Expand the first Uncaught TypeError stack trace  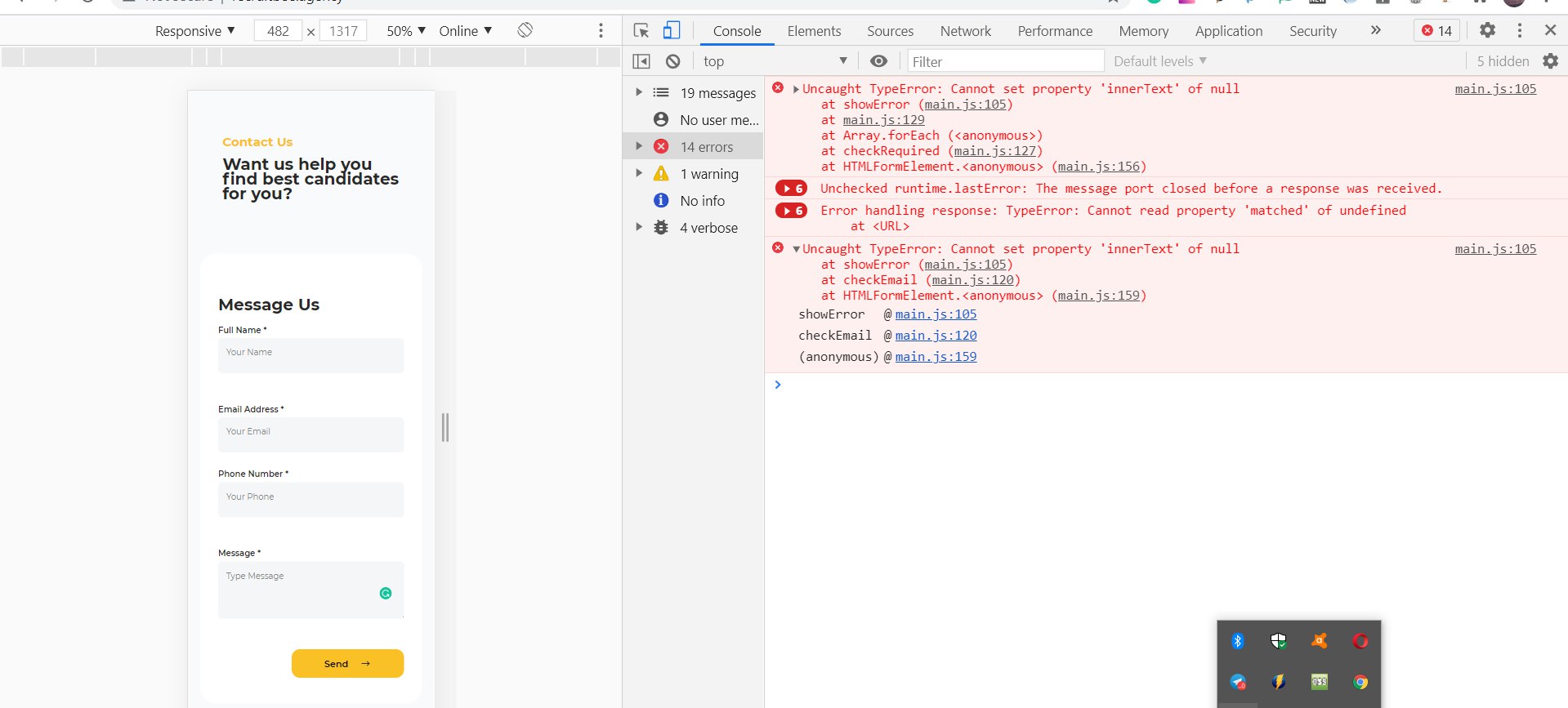pyautogui.click(x=796, y=89)
